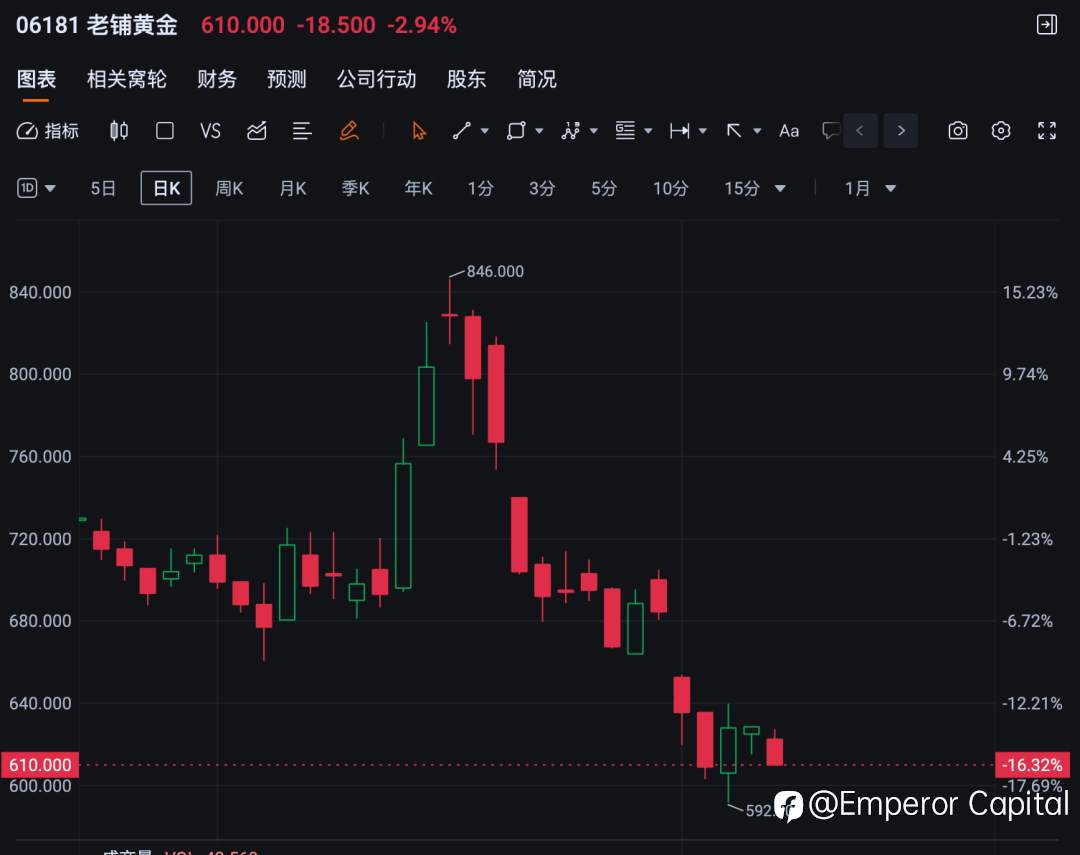Open the 15分 minute-interval dropdown arrow

780,188
